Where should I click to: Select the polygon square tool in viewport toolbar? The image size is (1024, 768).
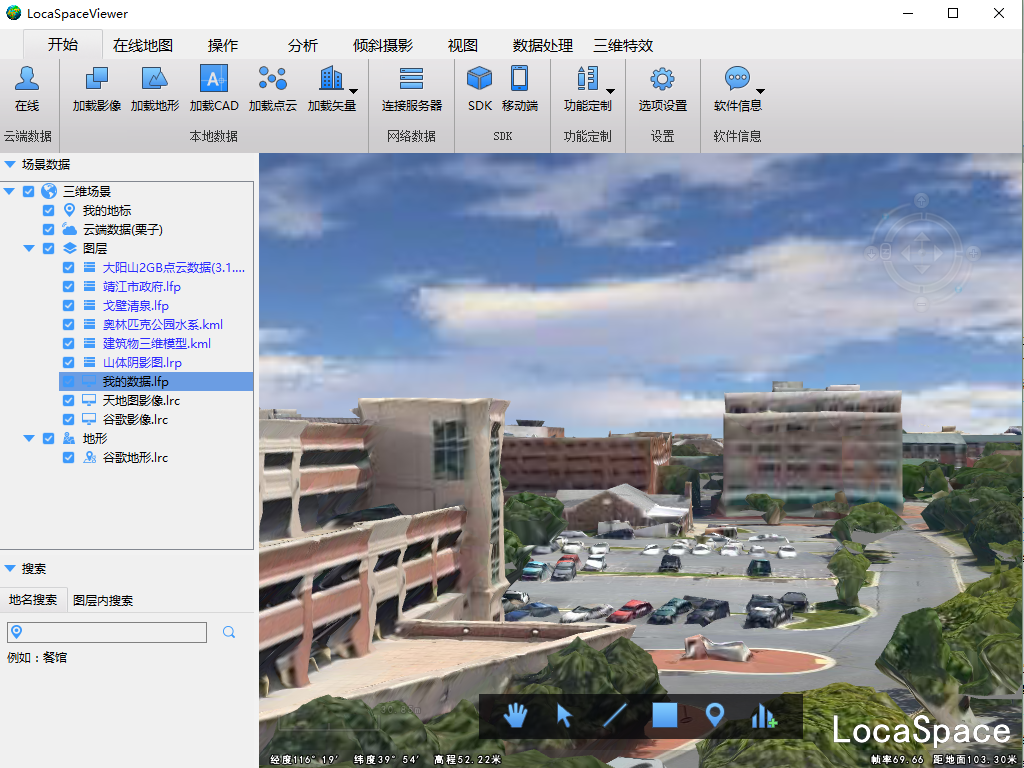(665, 715)
